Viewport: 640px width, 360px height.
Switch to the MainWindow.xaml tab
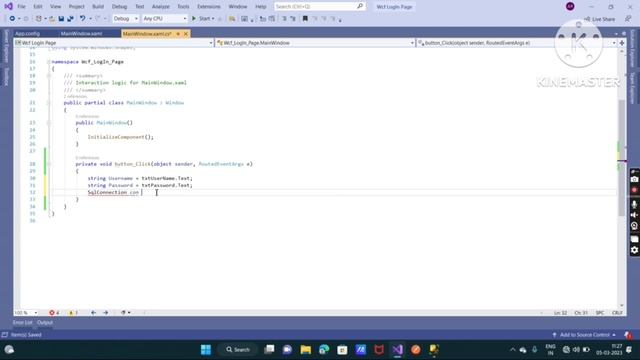(x=81, y=33)
